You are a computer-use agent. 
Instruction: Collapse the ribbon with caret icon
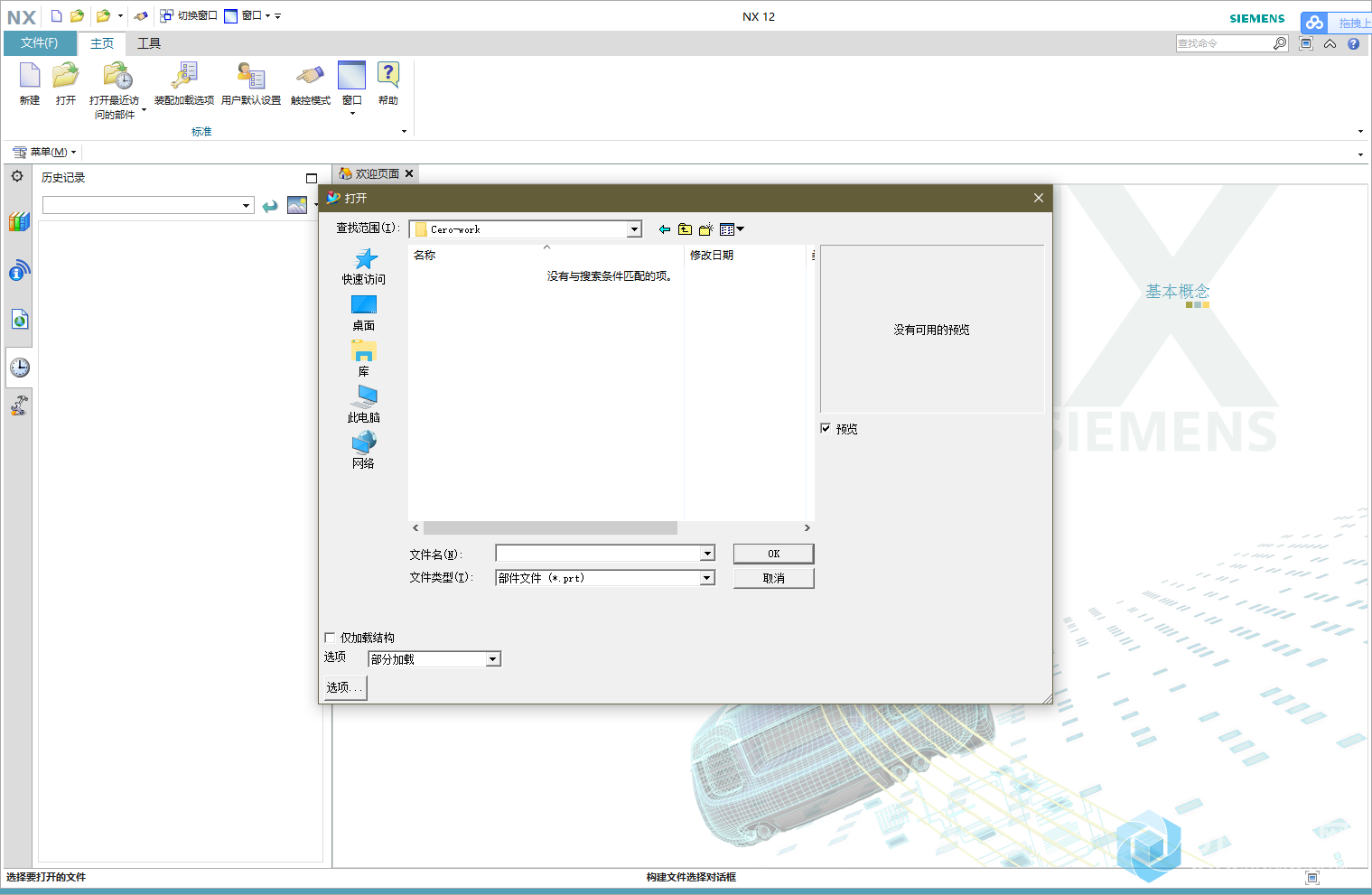tap(1330, 43)
